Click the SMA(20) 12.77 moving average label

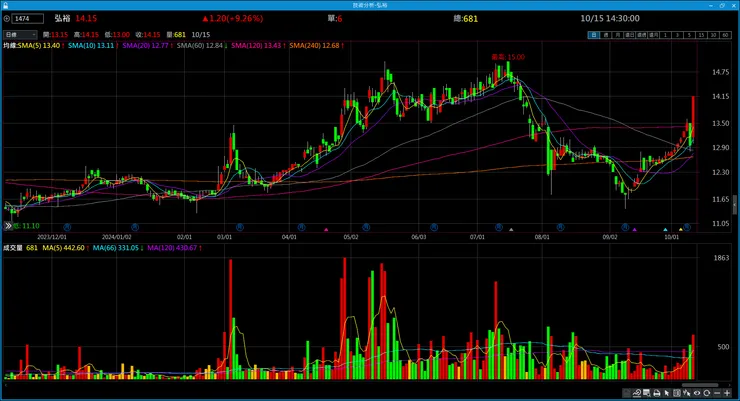147,46
